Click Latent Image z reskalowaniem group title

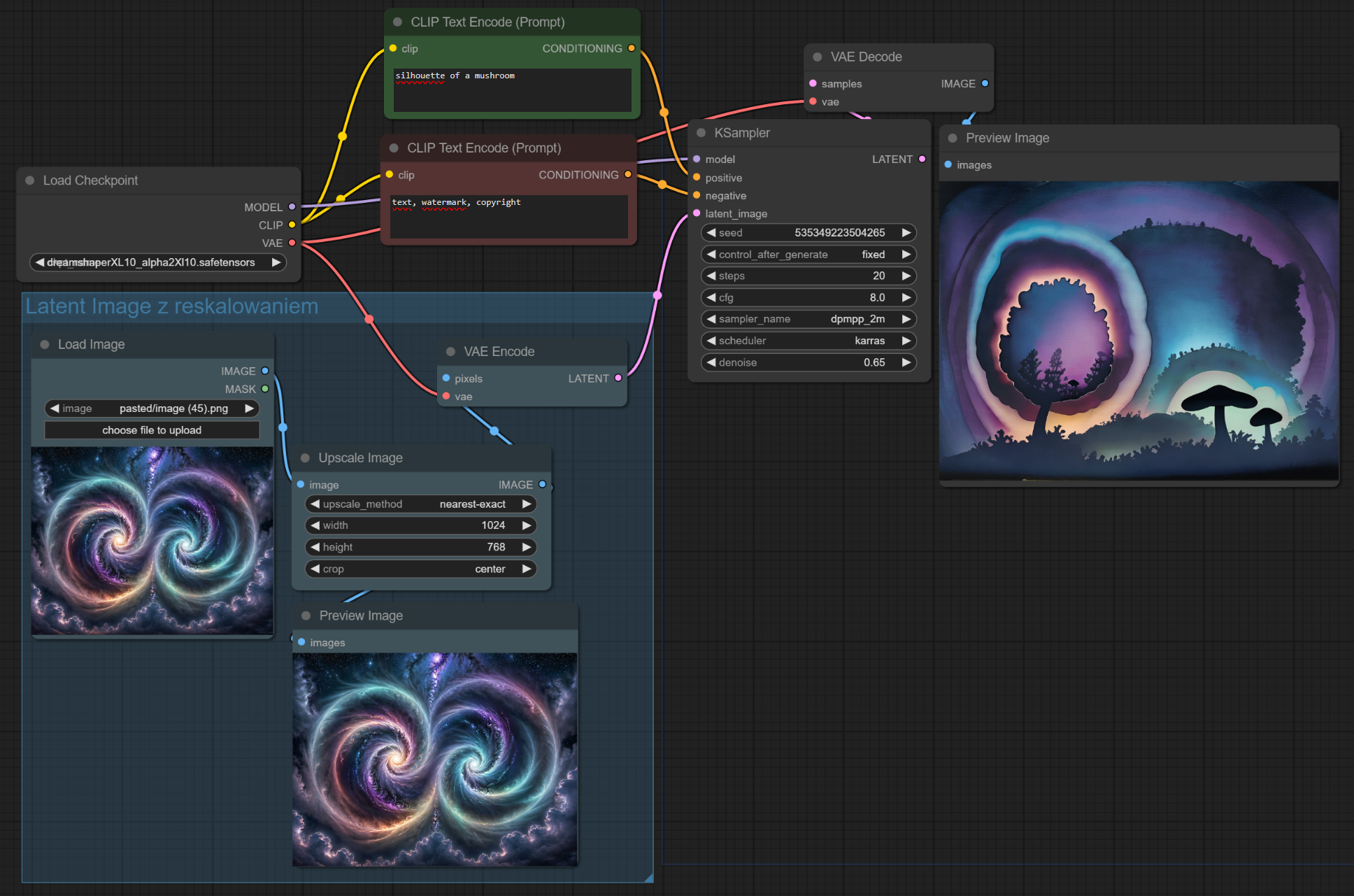tap(172, 306)
